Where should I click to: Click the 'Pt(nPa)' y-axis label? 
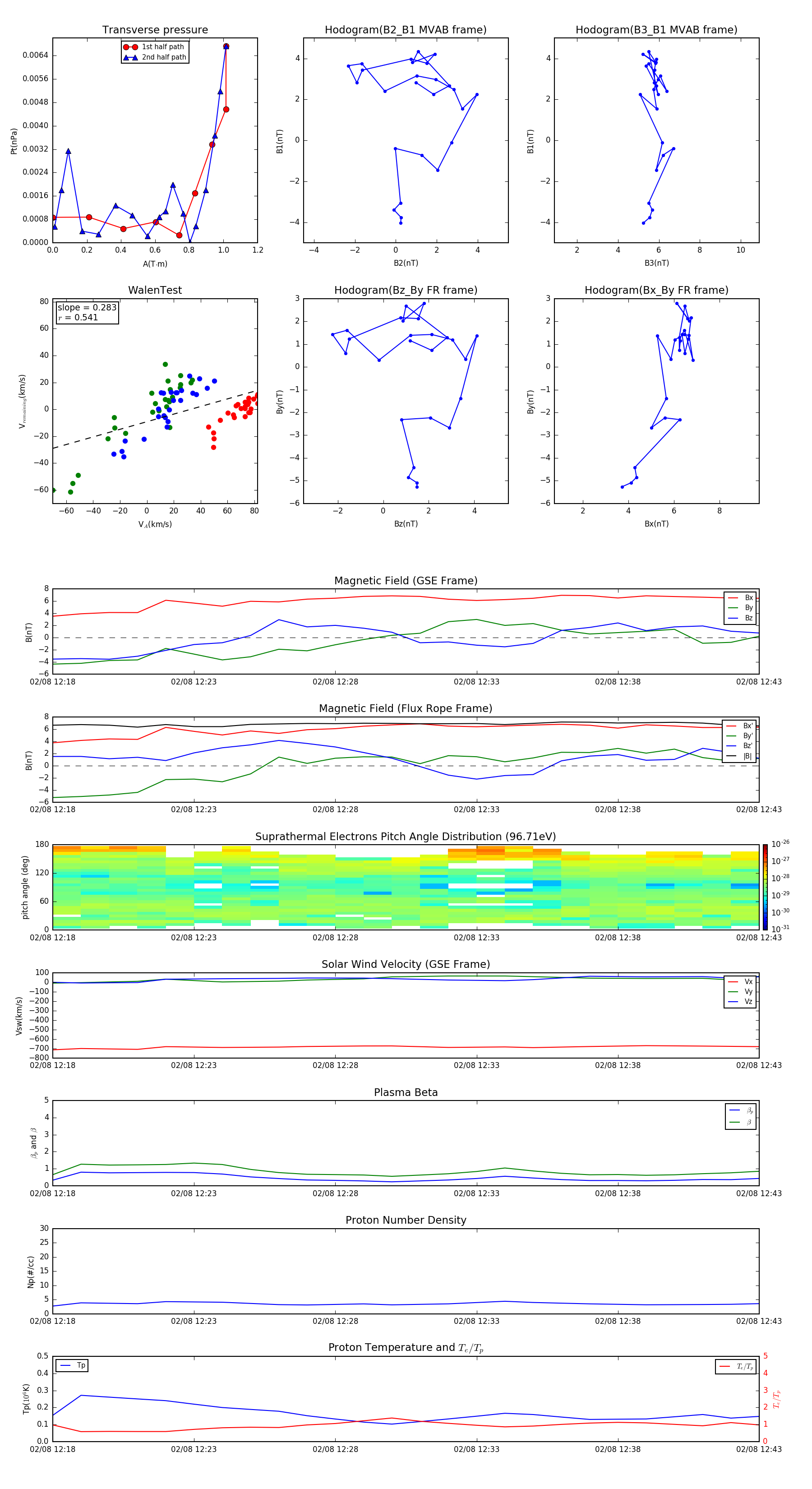[x=14, y=141]
